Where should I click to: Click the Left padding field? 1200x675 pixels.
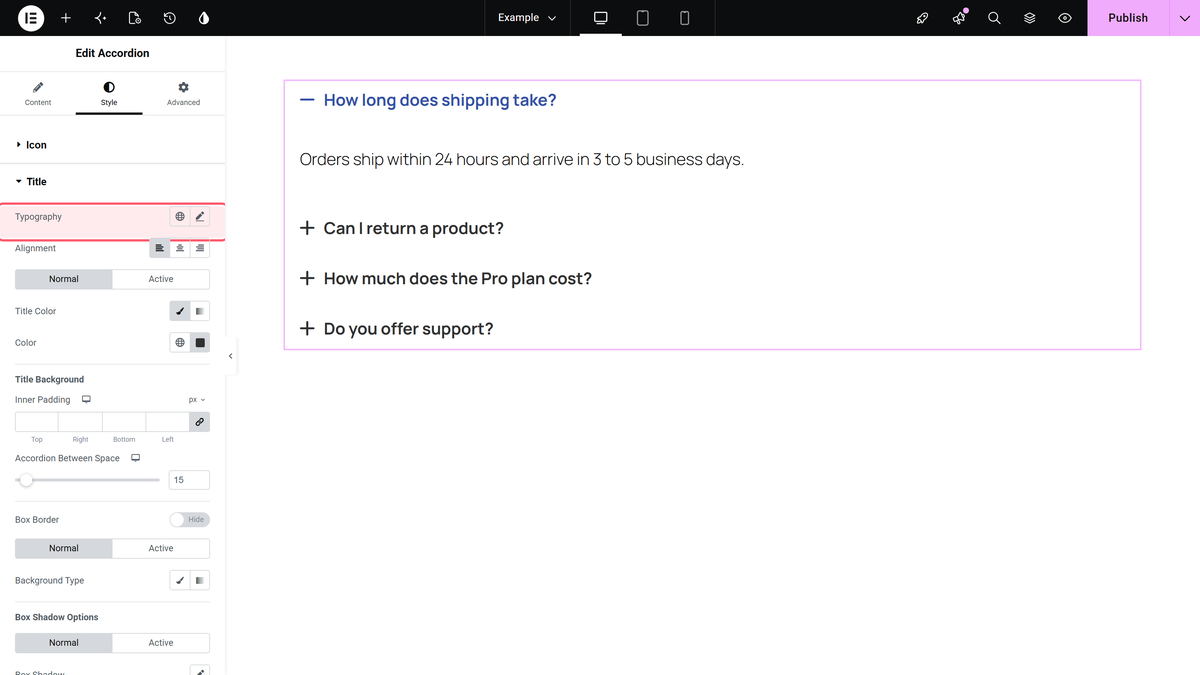click(168, 422)
